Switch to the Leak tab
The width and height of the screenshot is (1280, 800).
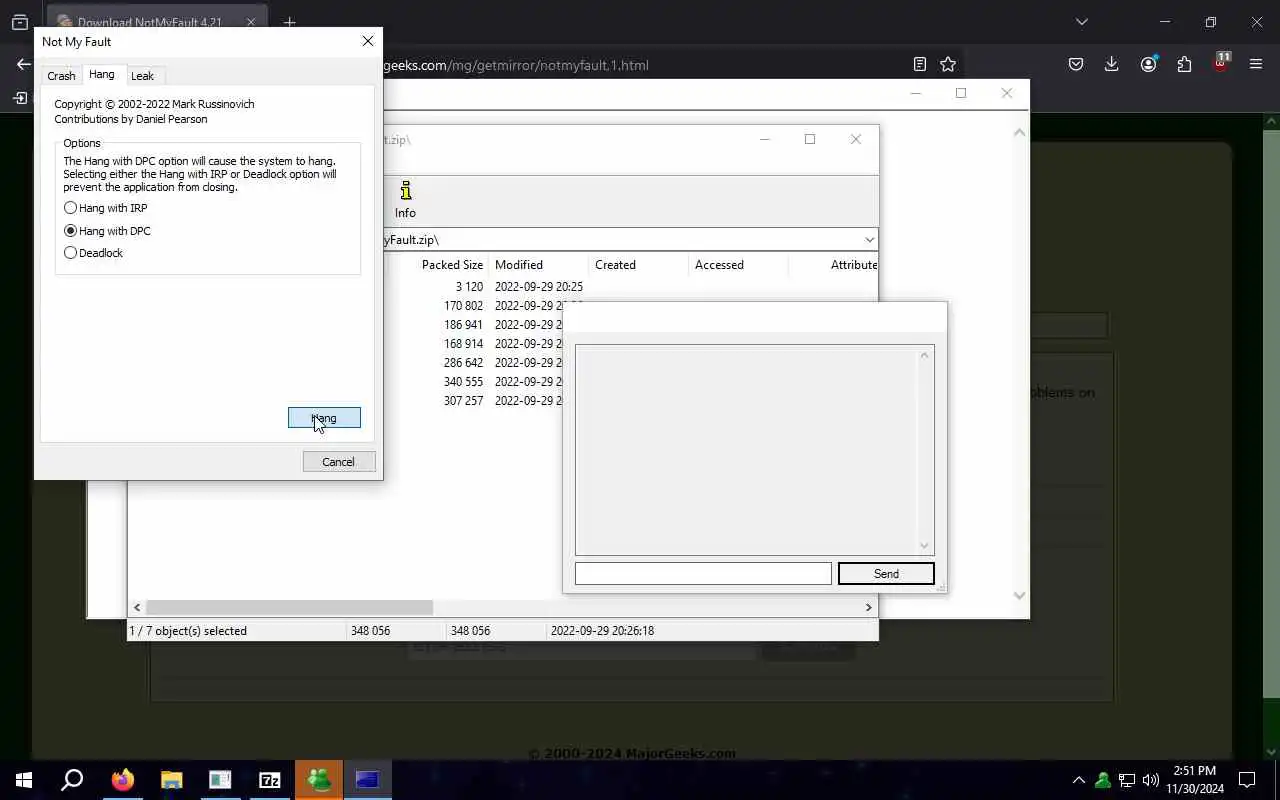coord(142,76)
